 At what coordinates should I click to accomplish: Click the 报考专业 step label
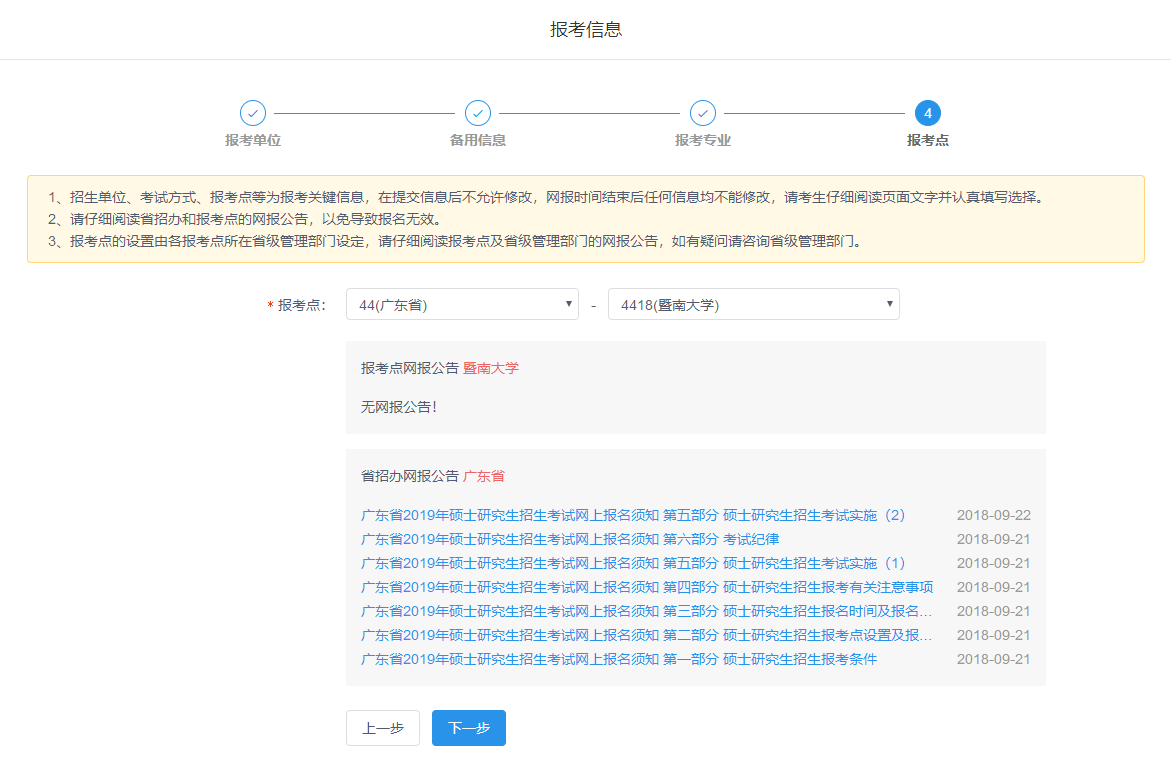click(703, 140)
